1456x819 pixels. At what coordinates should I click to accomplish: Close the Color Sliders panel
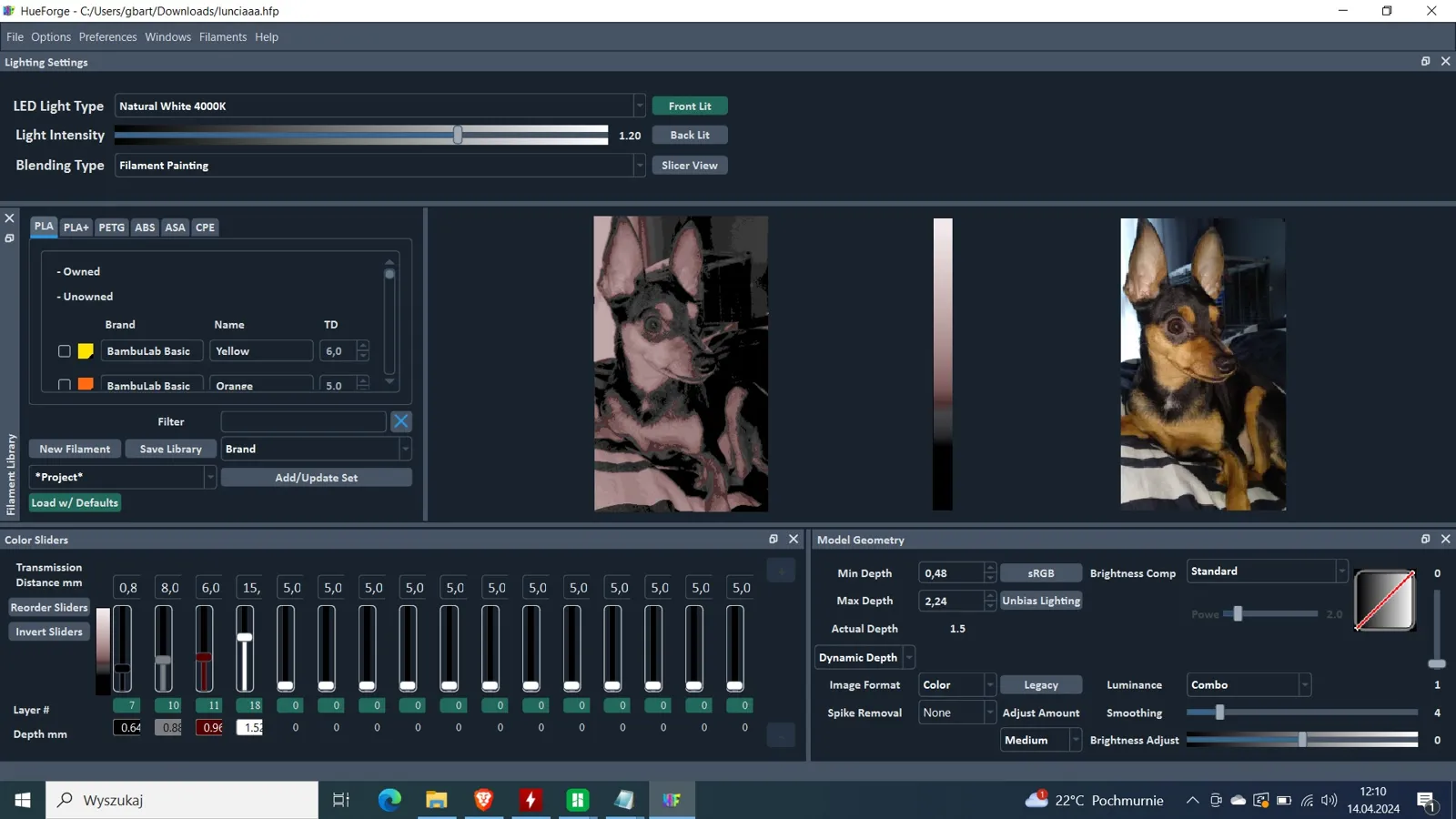point(794,539)
